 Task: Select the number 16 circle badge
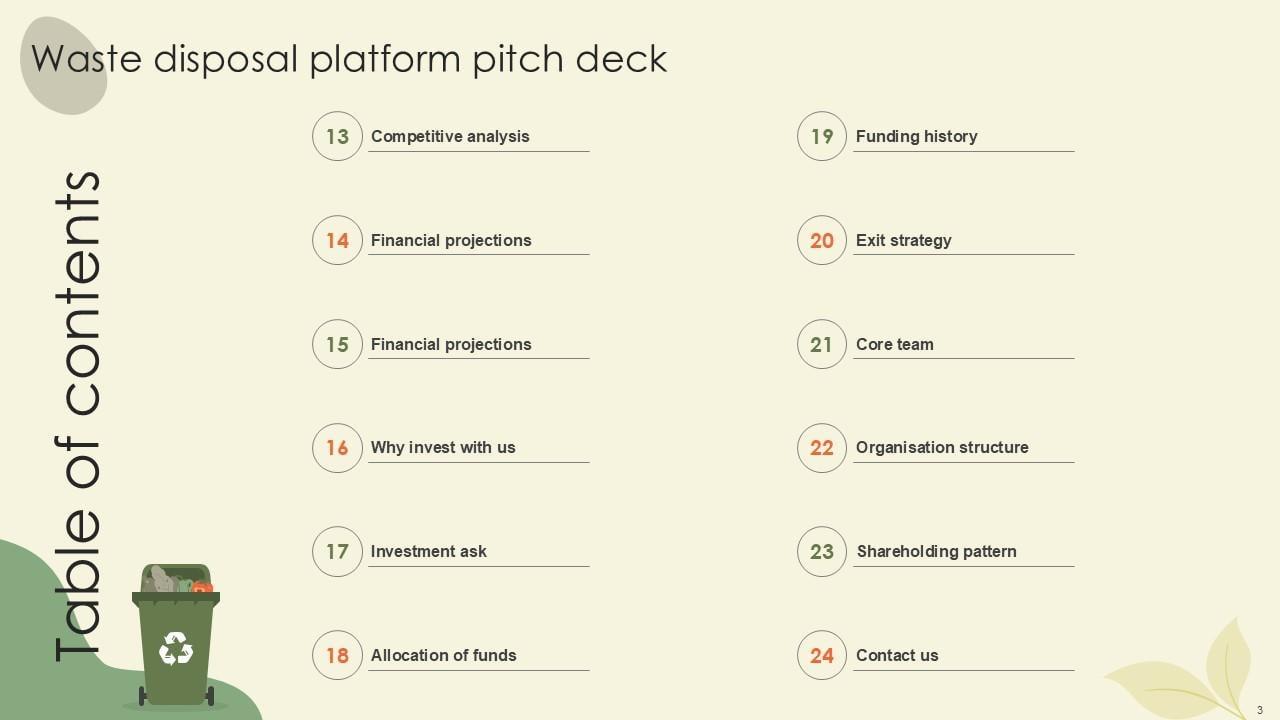pos(337,448)
